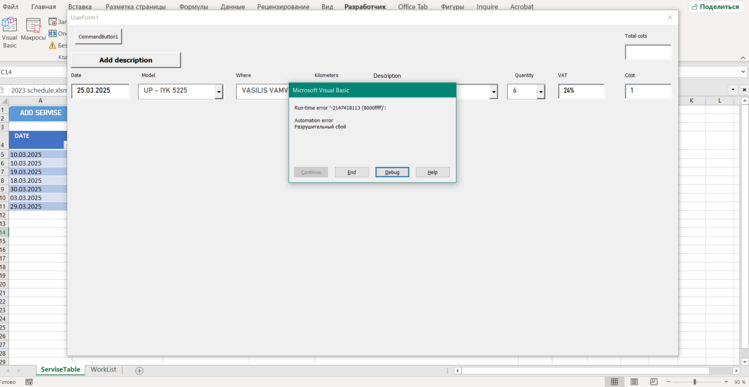Expand the Description combo box dropdown
This screenshot has width=749, height=387.
click(x=493, y=92)
